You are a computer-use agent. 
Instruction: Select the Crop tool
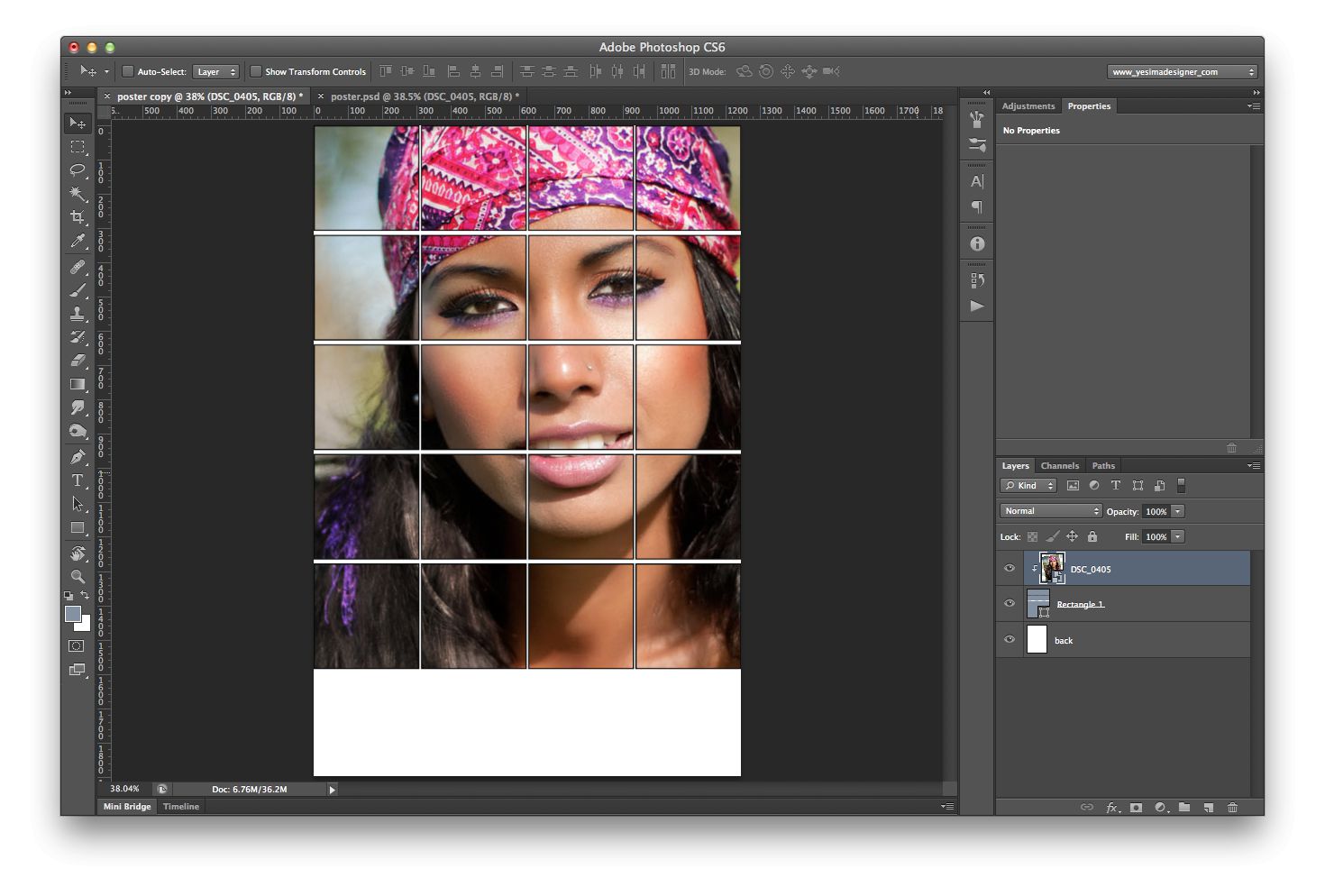78,217
